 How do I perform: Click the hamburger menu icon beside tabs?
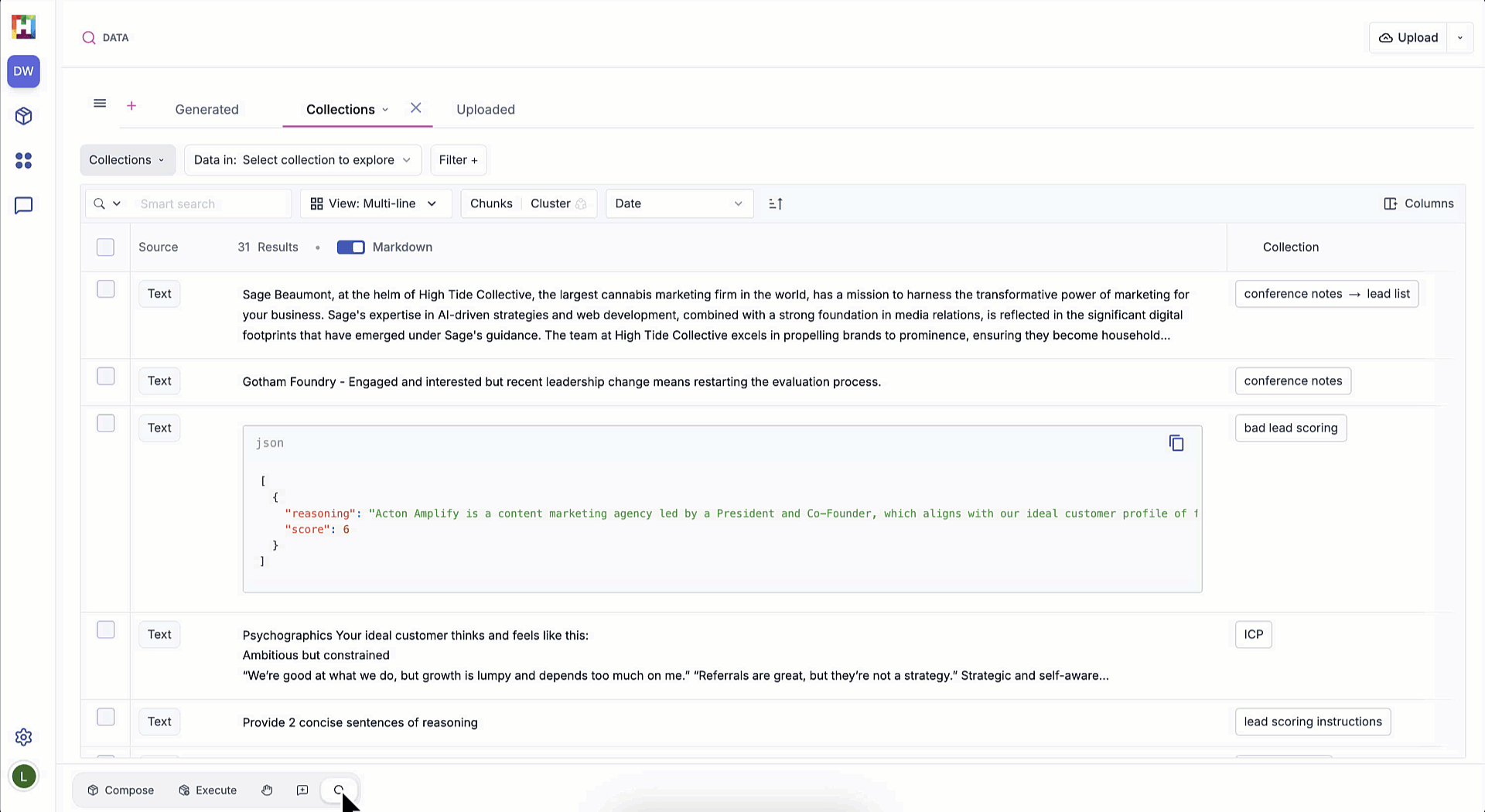[x=100, y=104]
